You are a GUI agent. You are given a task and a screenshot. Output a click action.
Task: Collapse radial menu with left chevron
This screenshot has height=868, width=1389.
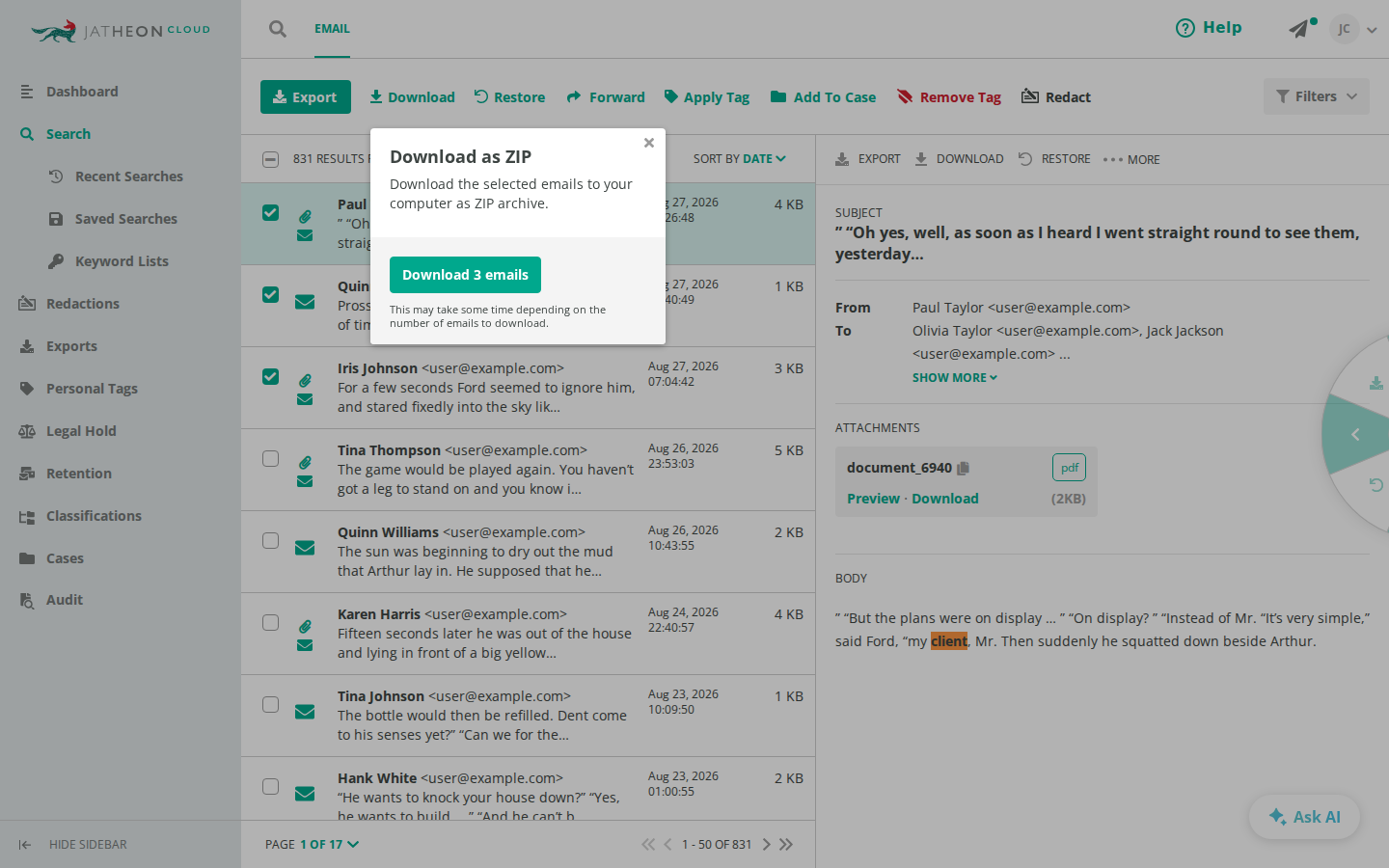[1355, 435]
